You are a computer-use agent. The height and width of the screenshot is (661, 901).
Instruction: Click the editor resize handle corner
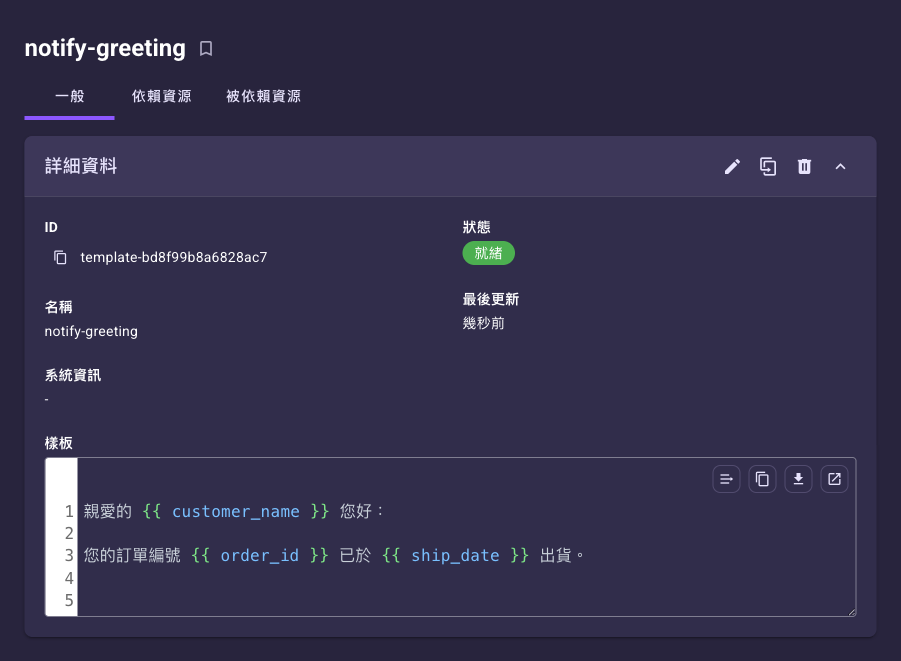point(852,612)
